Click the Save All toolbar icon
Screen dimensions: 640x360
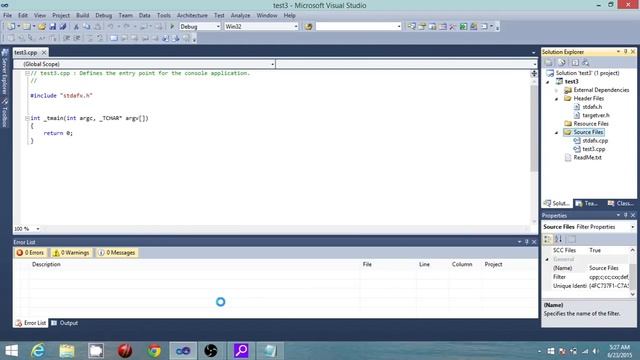62,27
